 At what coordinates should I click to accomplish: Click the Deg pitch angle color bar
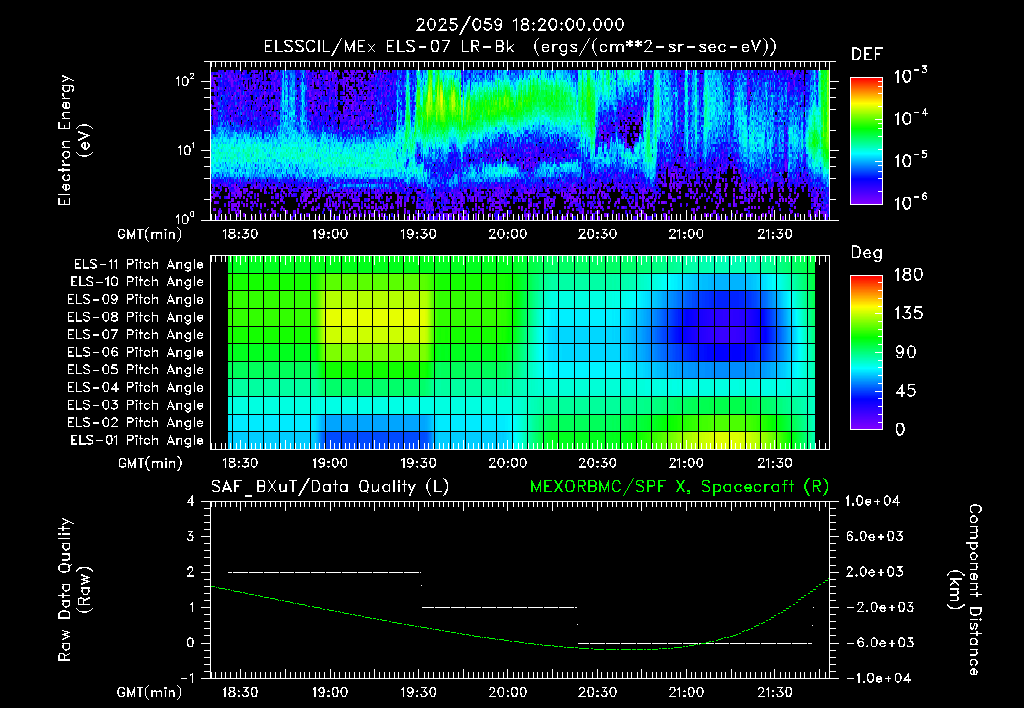866,353
